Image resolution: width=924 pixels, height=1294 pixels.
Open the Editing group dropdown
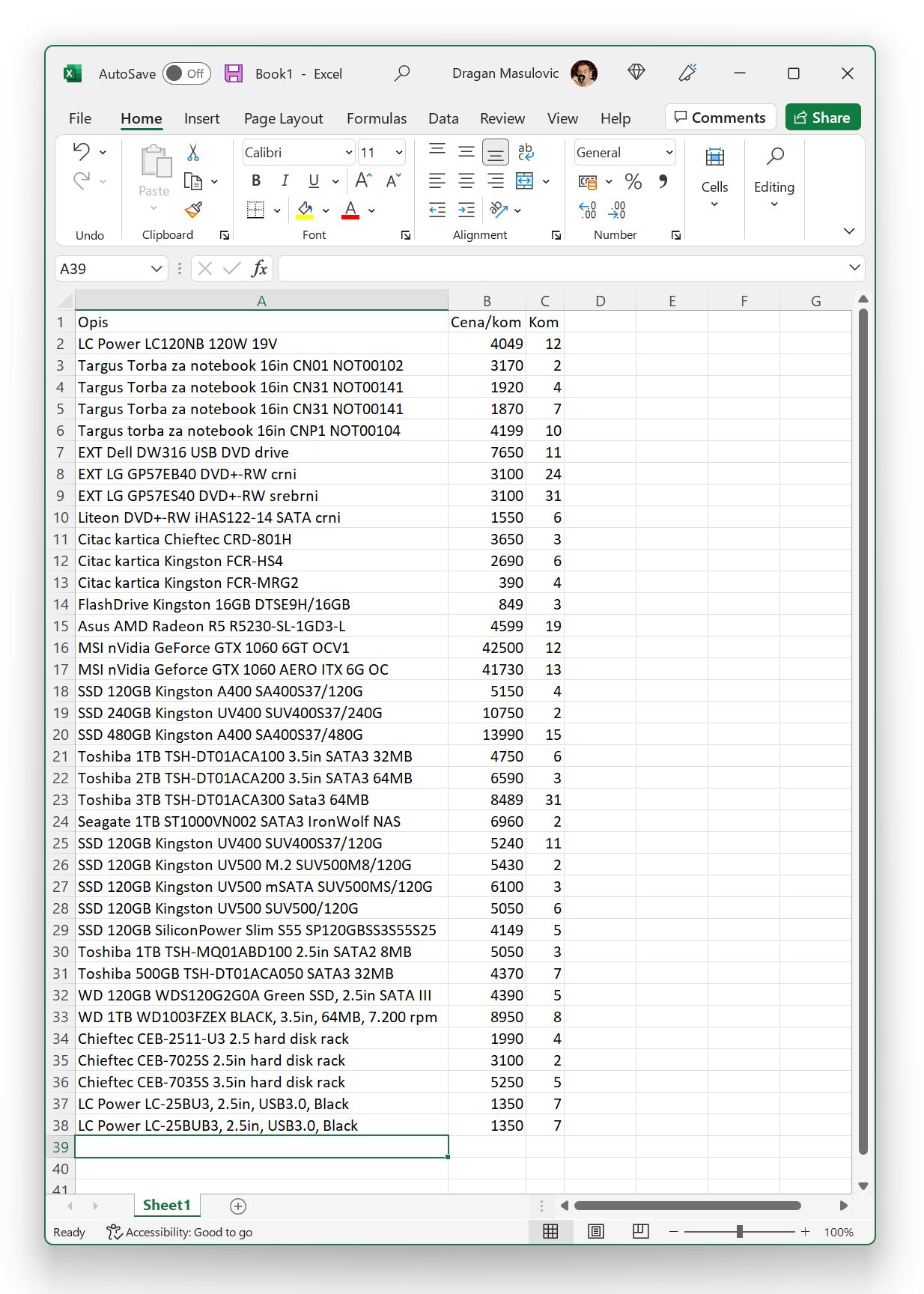[774, 178]
